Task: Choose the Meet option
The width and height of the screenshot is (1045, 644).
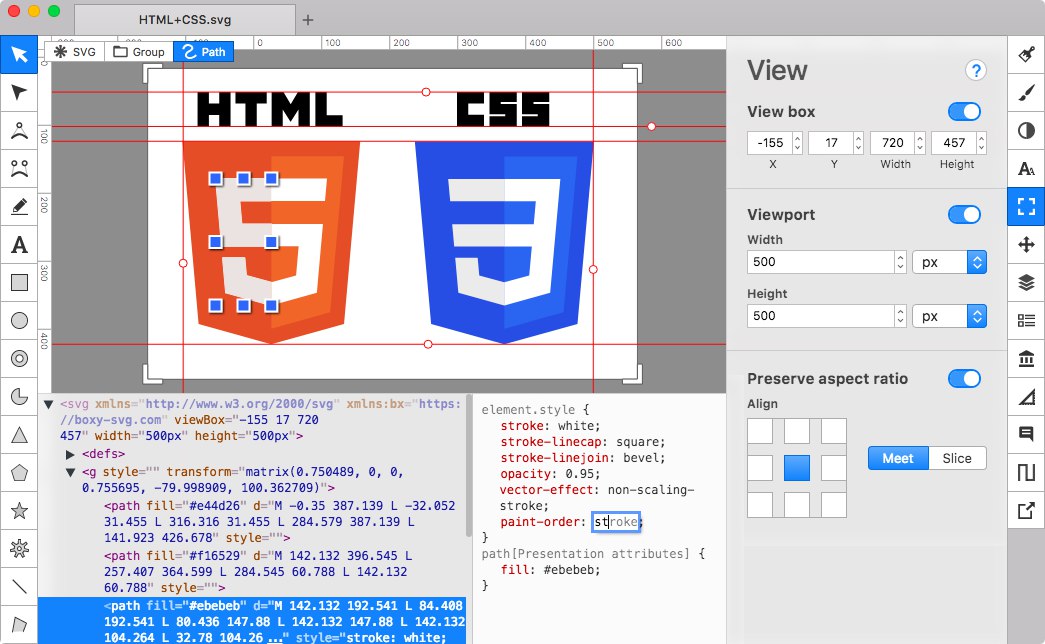Action: click(898, 458)
